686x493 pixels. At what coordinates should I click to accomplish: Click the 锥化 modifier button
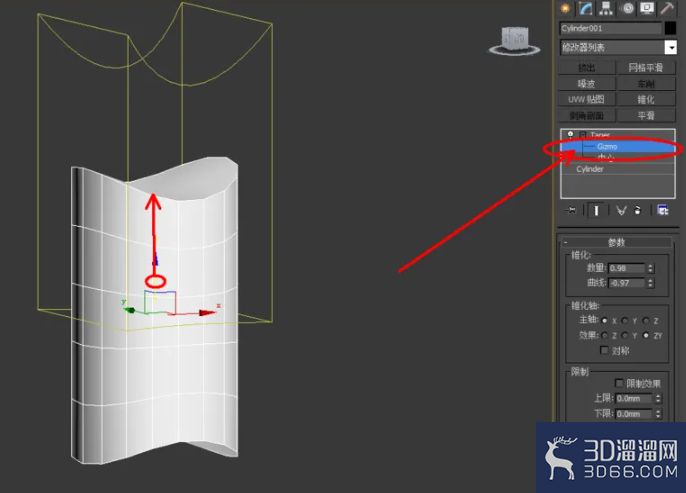646,99
